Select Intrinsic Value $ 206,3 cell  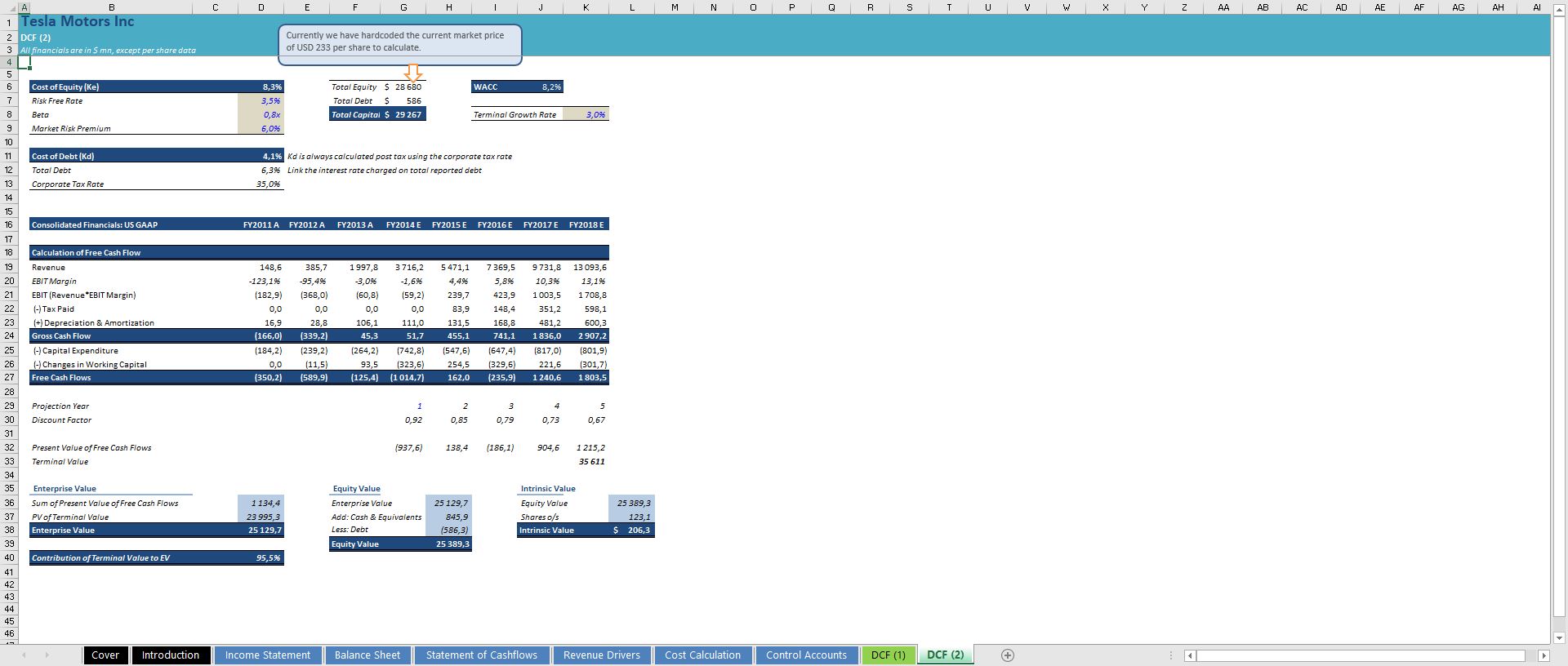[x=631, y=531]
